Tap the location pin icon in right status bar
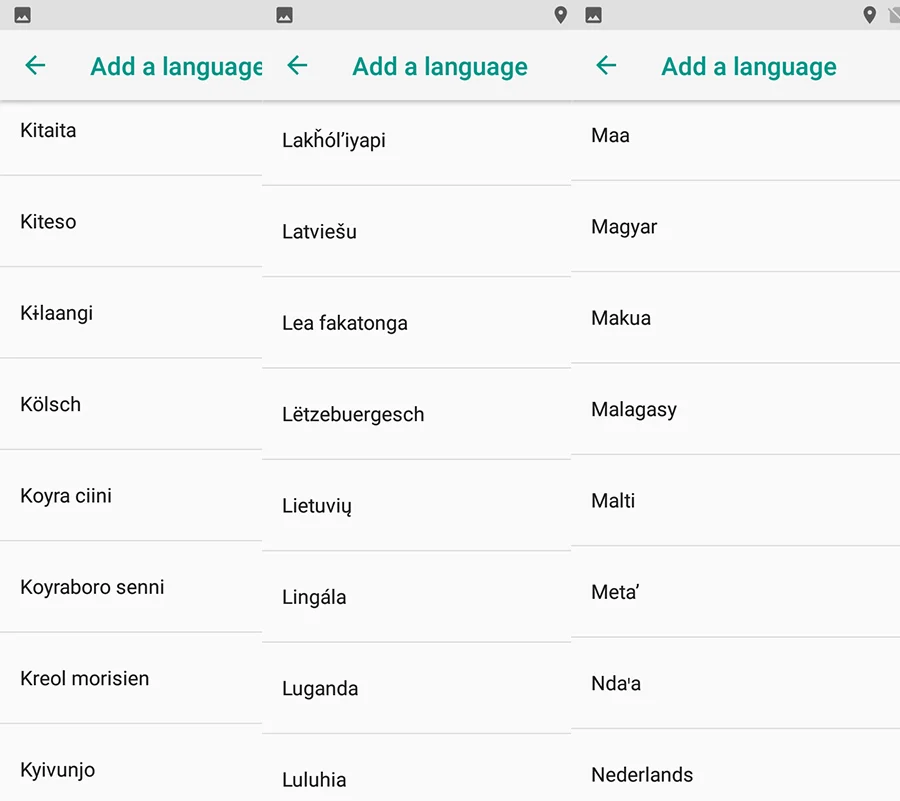This screenshot has height=801, width=900. pos(870,15)
